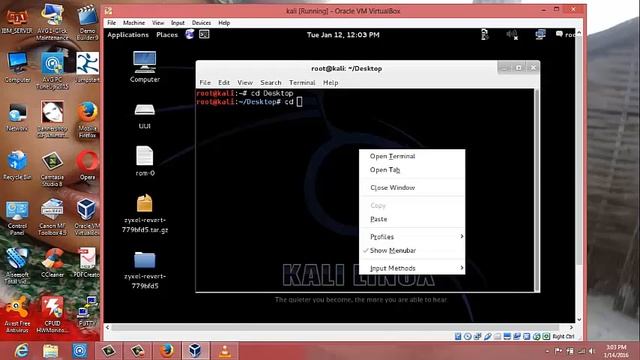640x360 pixels.
Task: Open VirtualBox Machine menu
Action: pos(134,23)
